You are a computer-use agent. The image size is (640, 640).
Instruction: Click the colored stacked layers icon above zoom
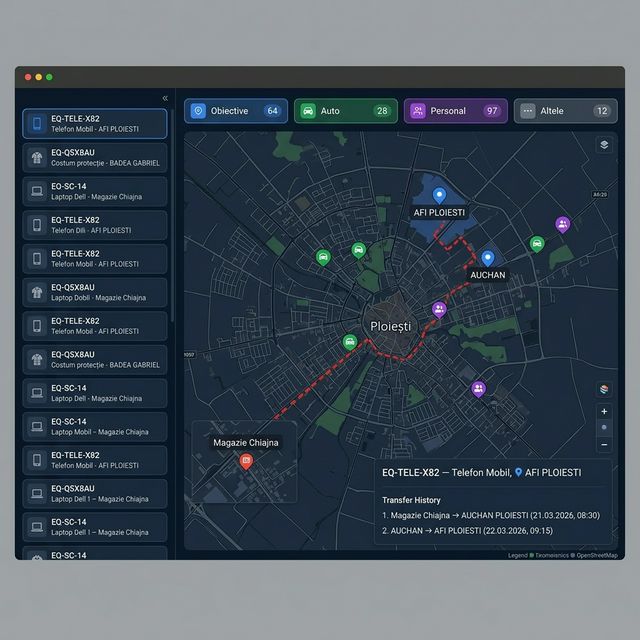click(603, 389)
